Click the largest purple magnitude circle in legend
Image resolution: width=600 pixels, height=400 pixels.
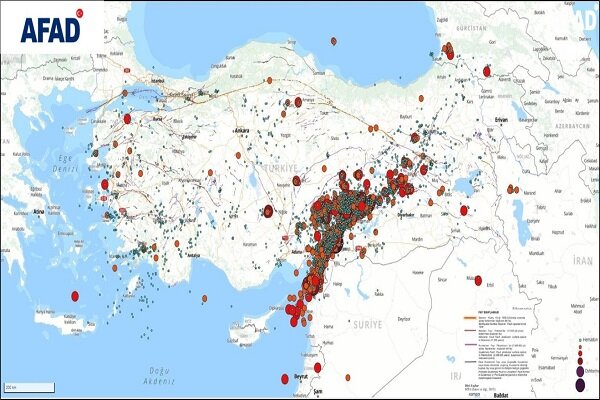point(581,384)
